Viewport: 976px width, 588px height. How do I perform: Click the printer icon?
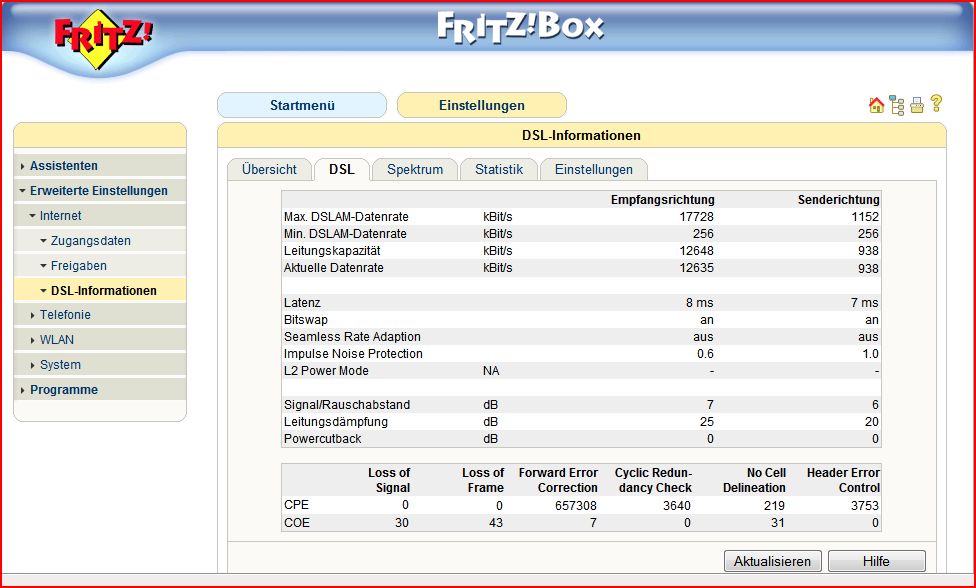coord(917,105)
